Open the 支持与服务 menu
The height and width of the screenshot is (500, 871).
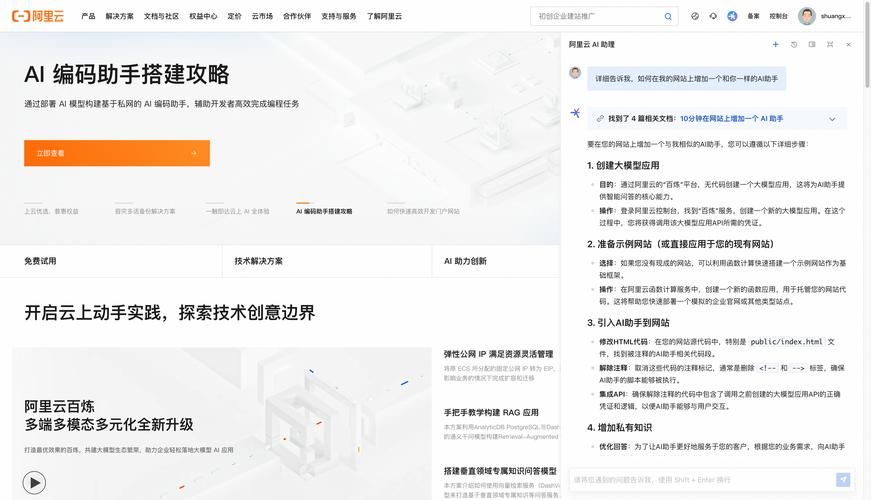point(339,16)
